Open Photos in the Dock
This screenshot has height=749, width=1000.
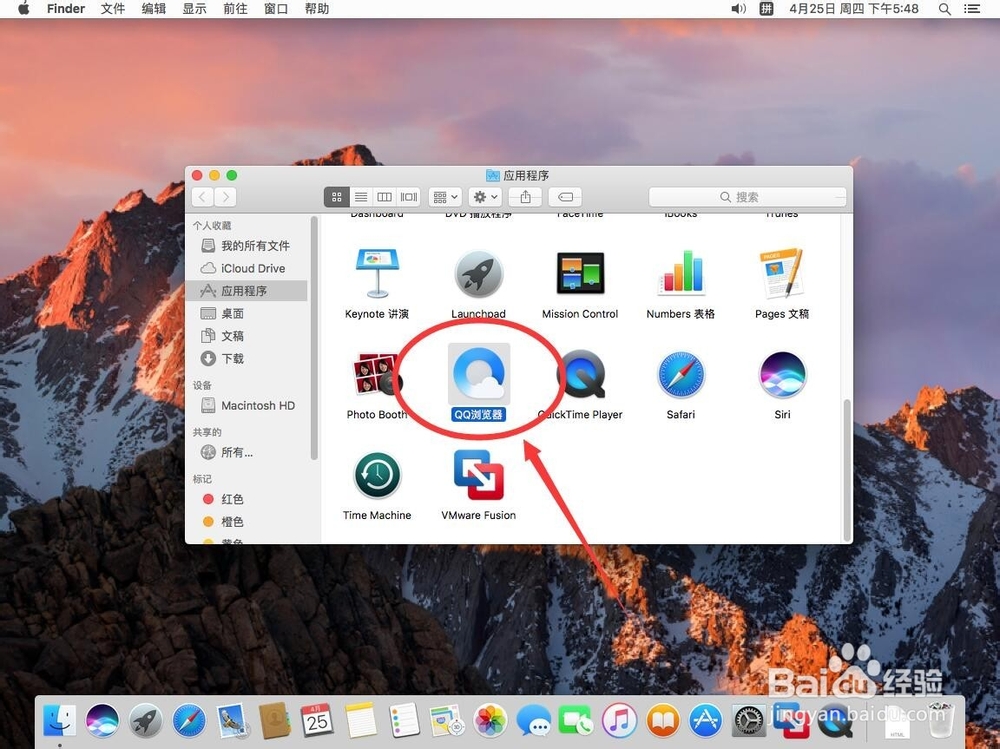[490, 721]
